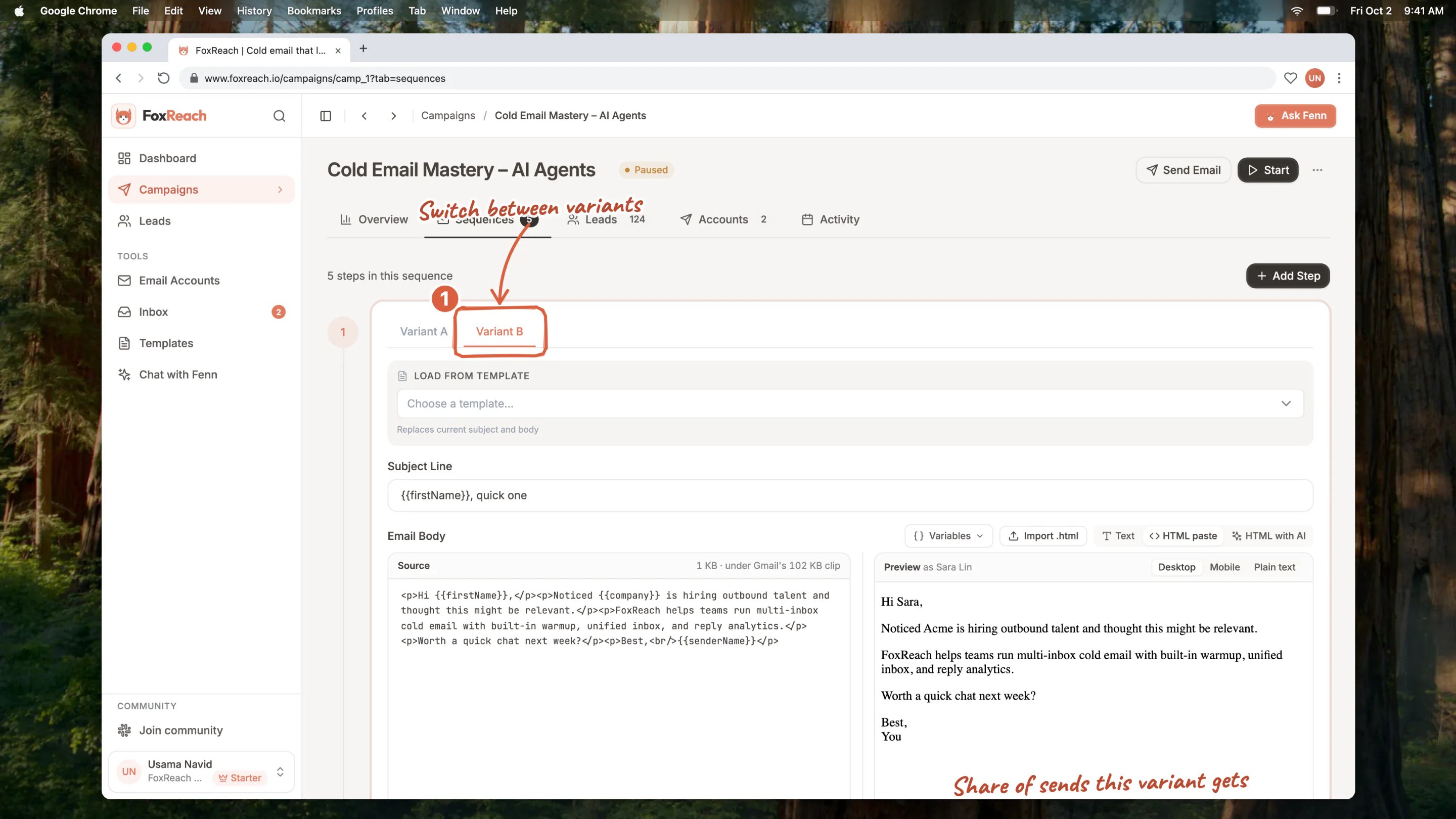Screen dimensions: 1456x819
Task: Open Email Accounts in Tools
Action: coord(201,281)
